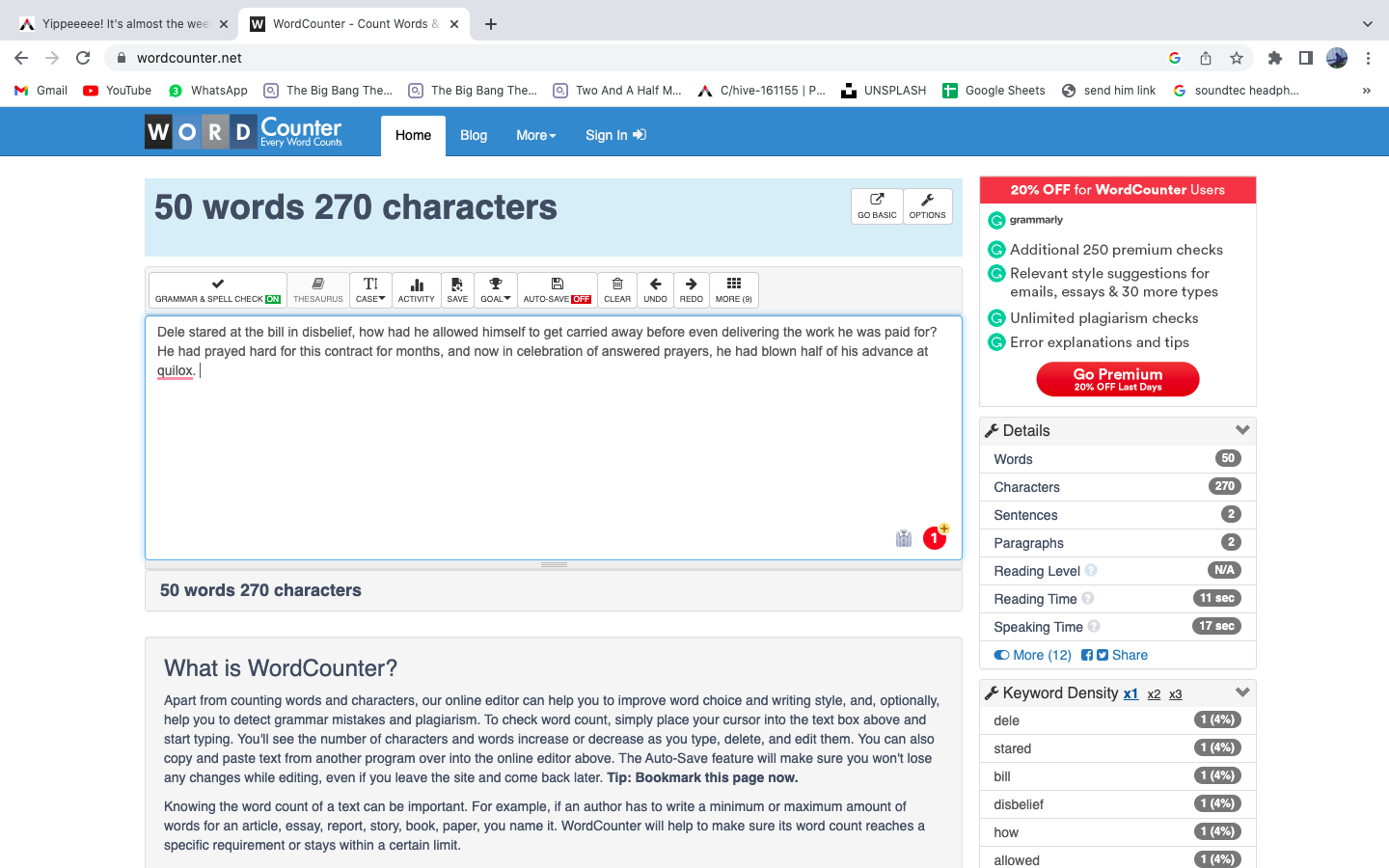Share results via Twitter icon
Screen dimensions: 1389x868
point(1103,655)
